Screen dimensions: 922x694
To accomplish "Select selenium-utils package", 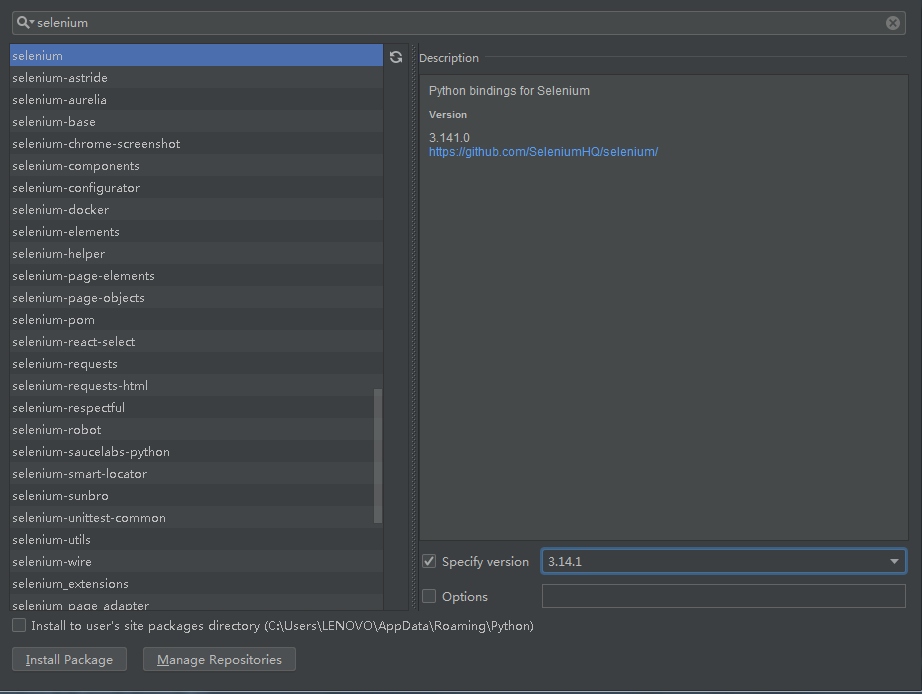I will pos(196,540).
